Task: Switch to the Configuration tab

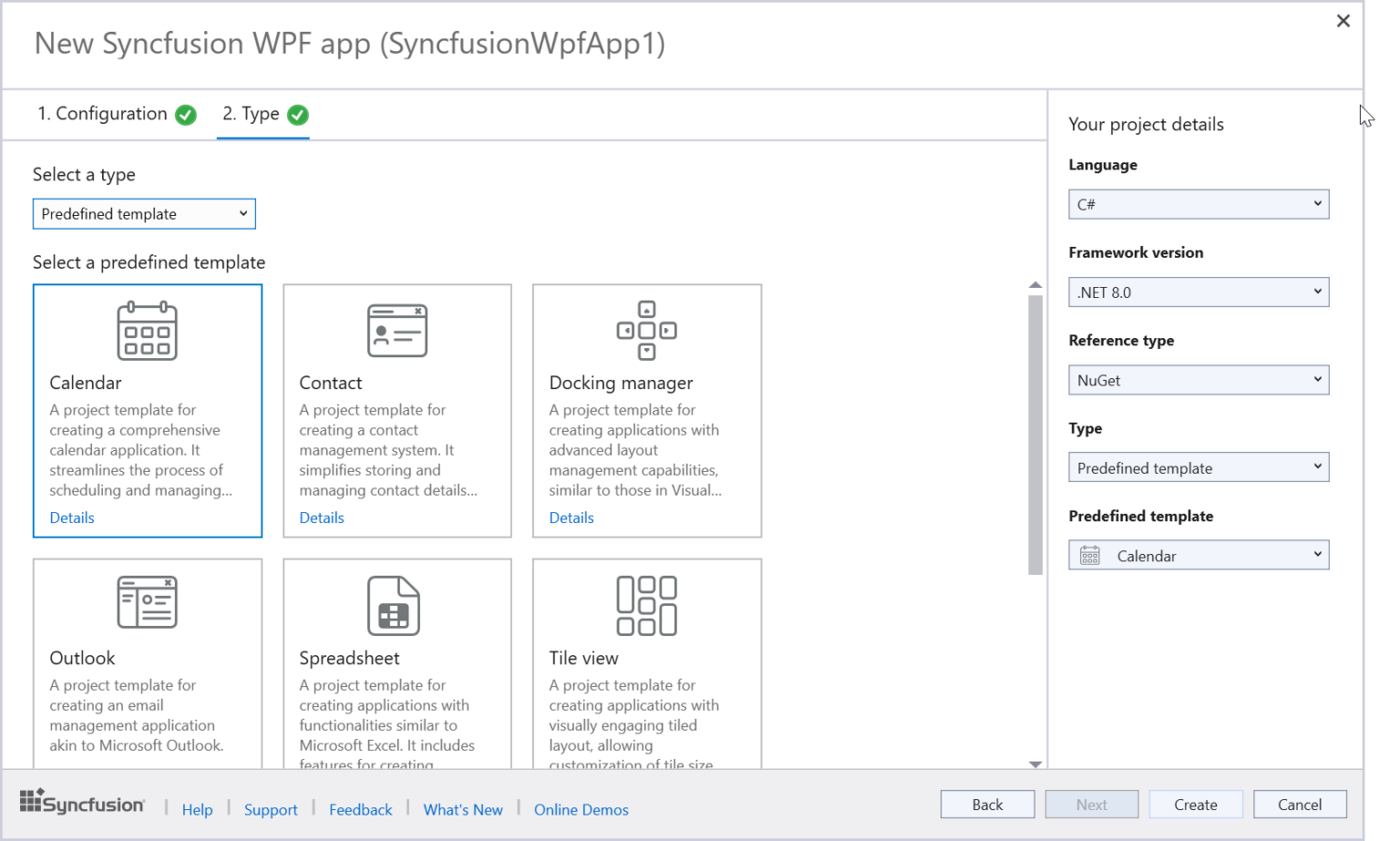Action: (103, 114)
